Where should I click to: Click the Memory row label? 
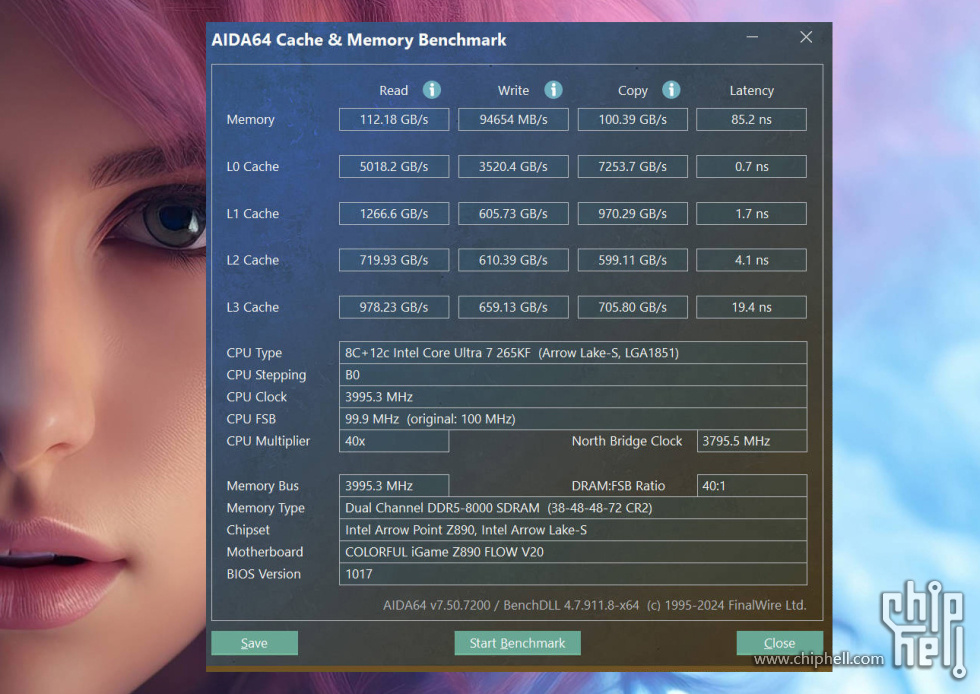coord(250,119)
